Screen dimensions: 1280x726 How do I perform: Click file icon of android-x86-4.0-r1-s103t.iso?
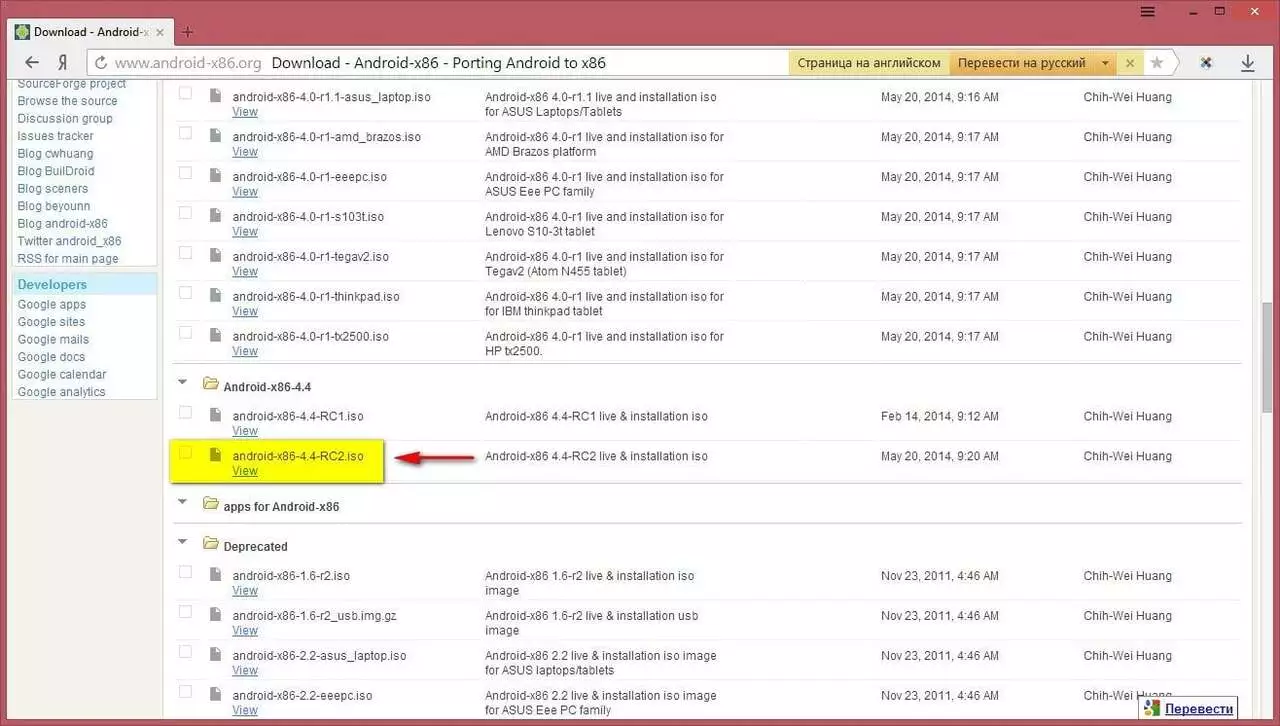(x=215, y=215)
